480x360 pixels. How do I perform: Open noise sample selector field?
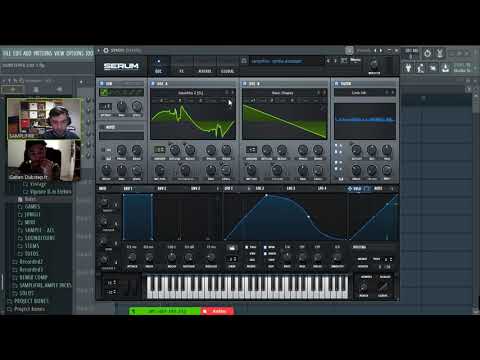coord(121,136)
